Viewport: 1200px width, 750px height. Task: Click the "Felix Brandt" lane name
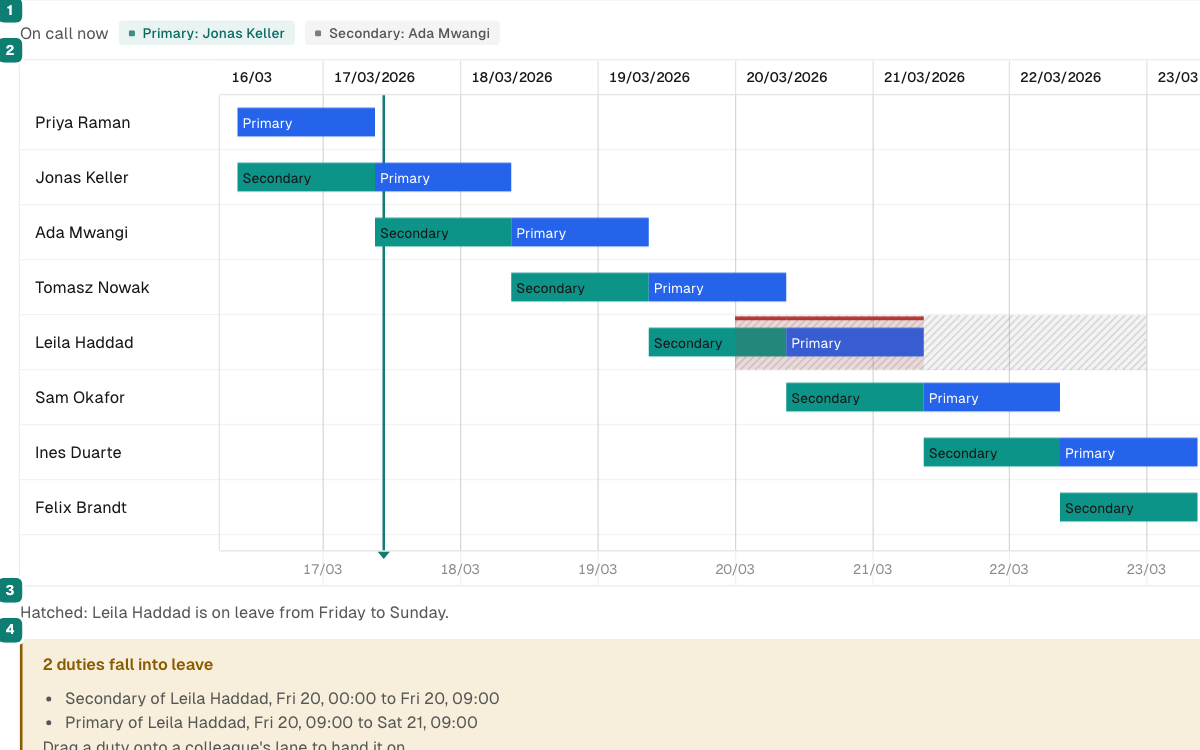(x=81, y=507)
